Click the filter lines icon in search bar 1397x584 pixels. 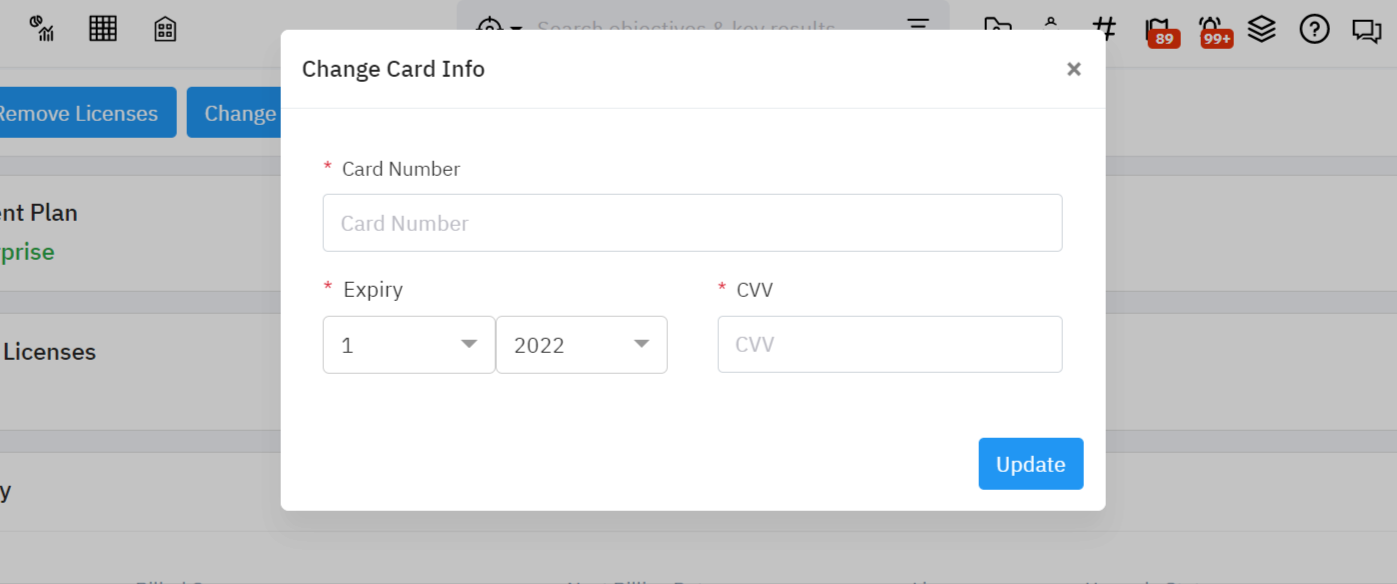click(918, 26)
